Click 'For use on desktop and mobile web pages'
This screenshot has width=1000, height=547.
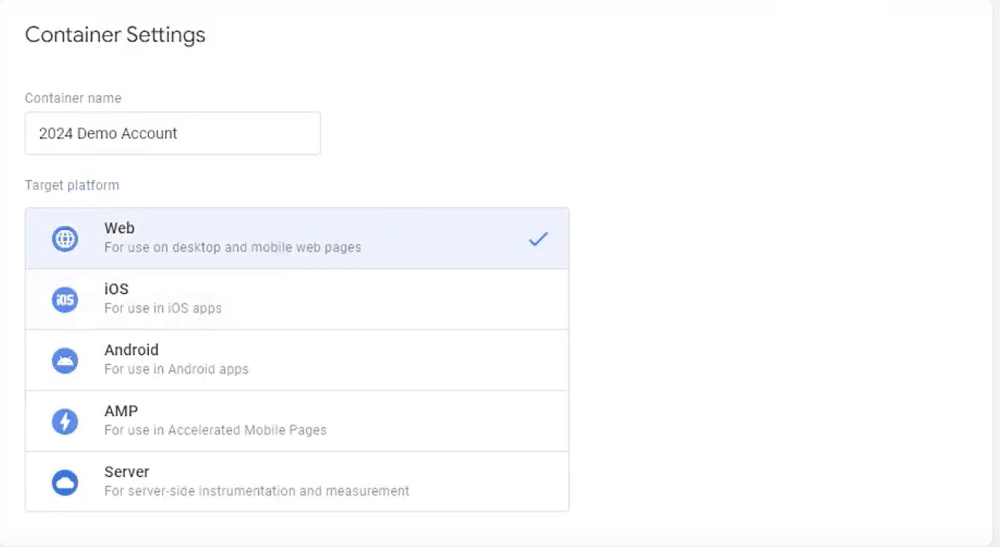tap(233, 247)
